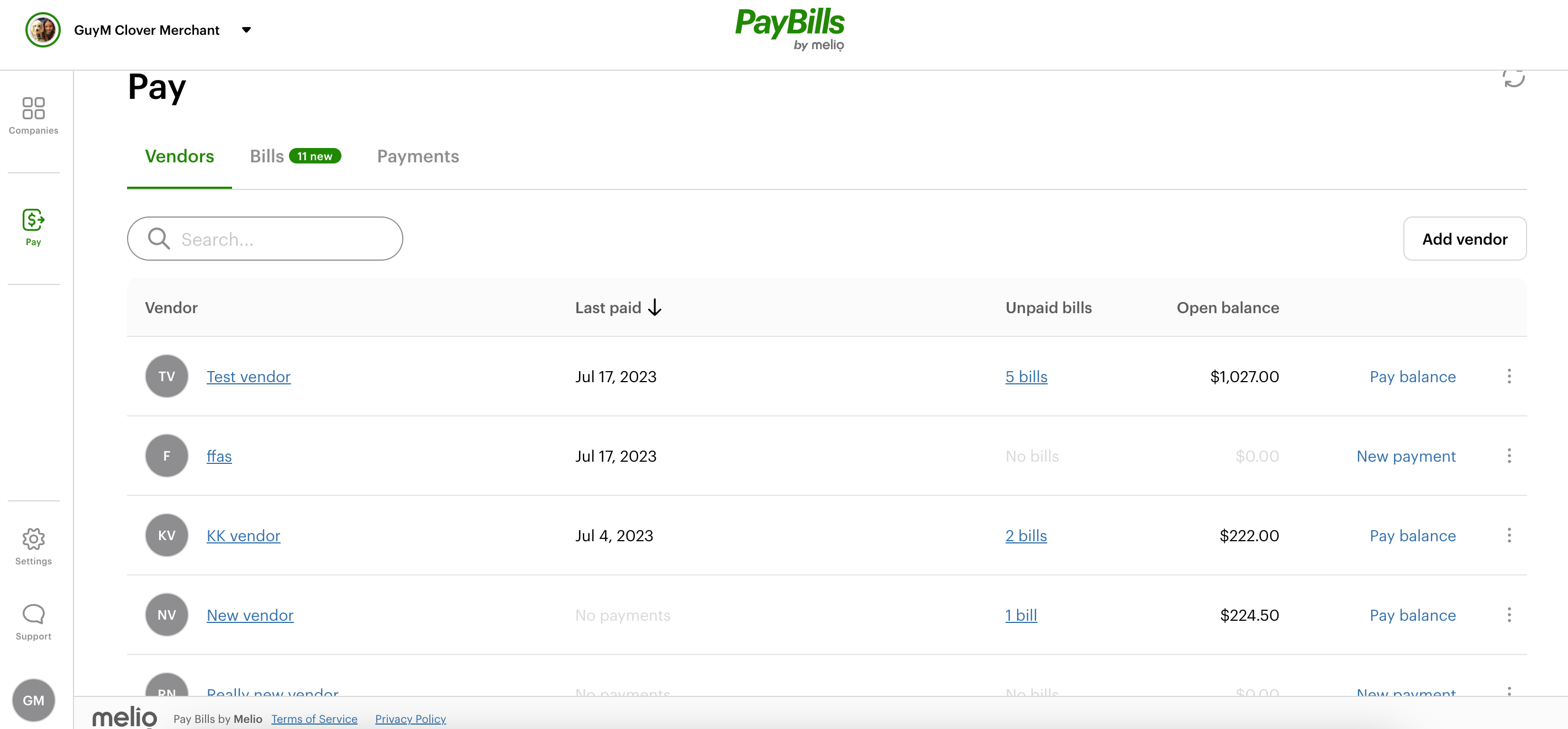
Task: Pay balance for Test vendor
Action: tap(1412, 376)
